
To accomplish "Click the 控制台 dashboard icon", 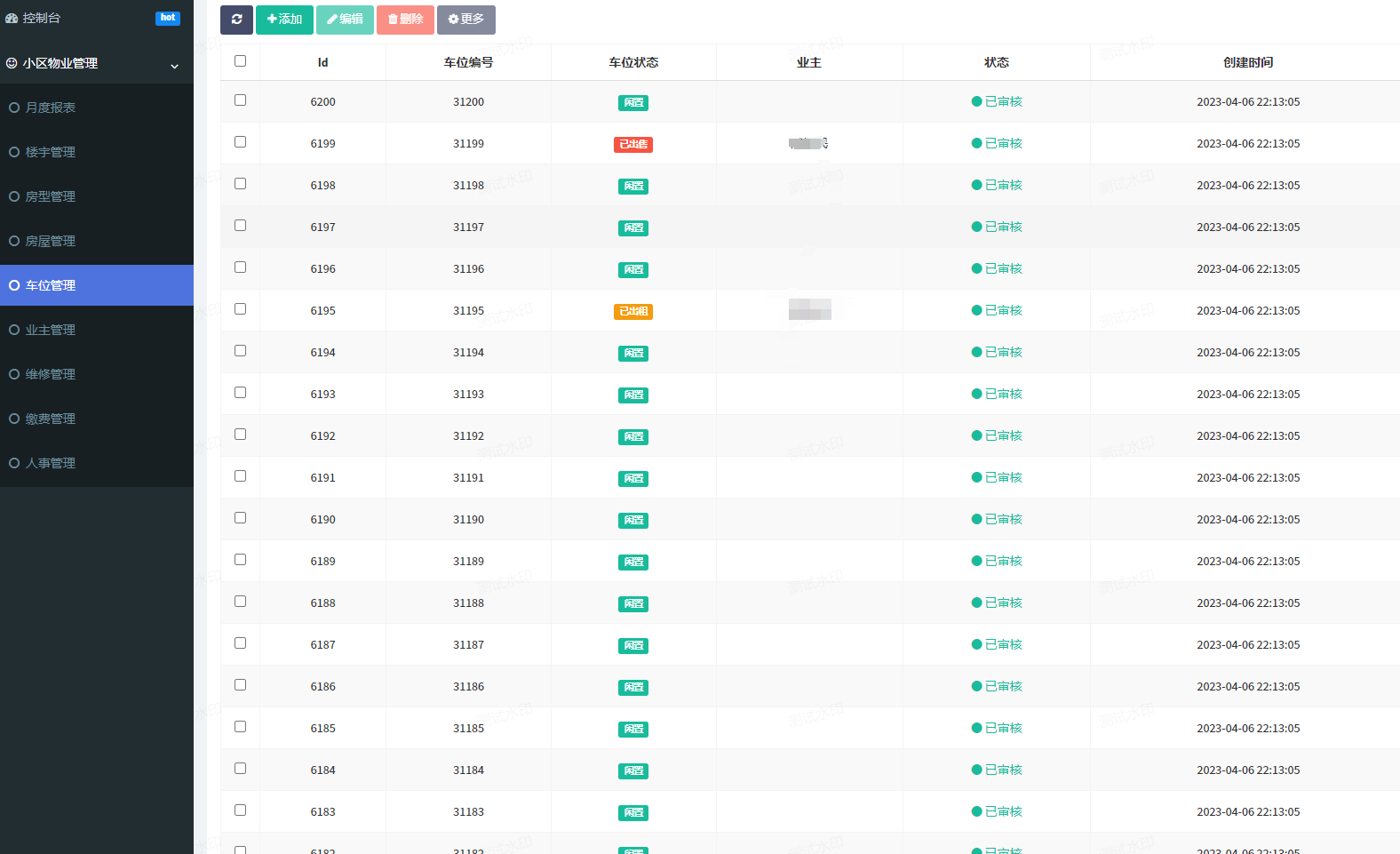I will click(12, 19).
